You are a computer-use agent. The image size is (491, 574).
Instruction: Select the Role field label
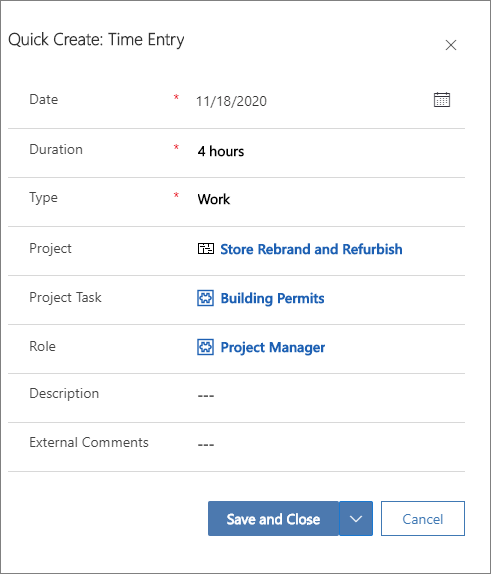pos(42,346)
